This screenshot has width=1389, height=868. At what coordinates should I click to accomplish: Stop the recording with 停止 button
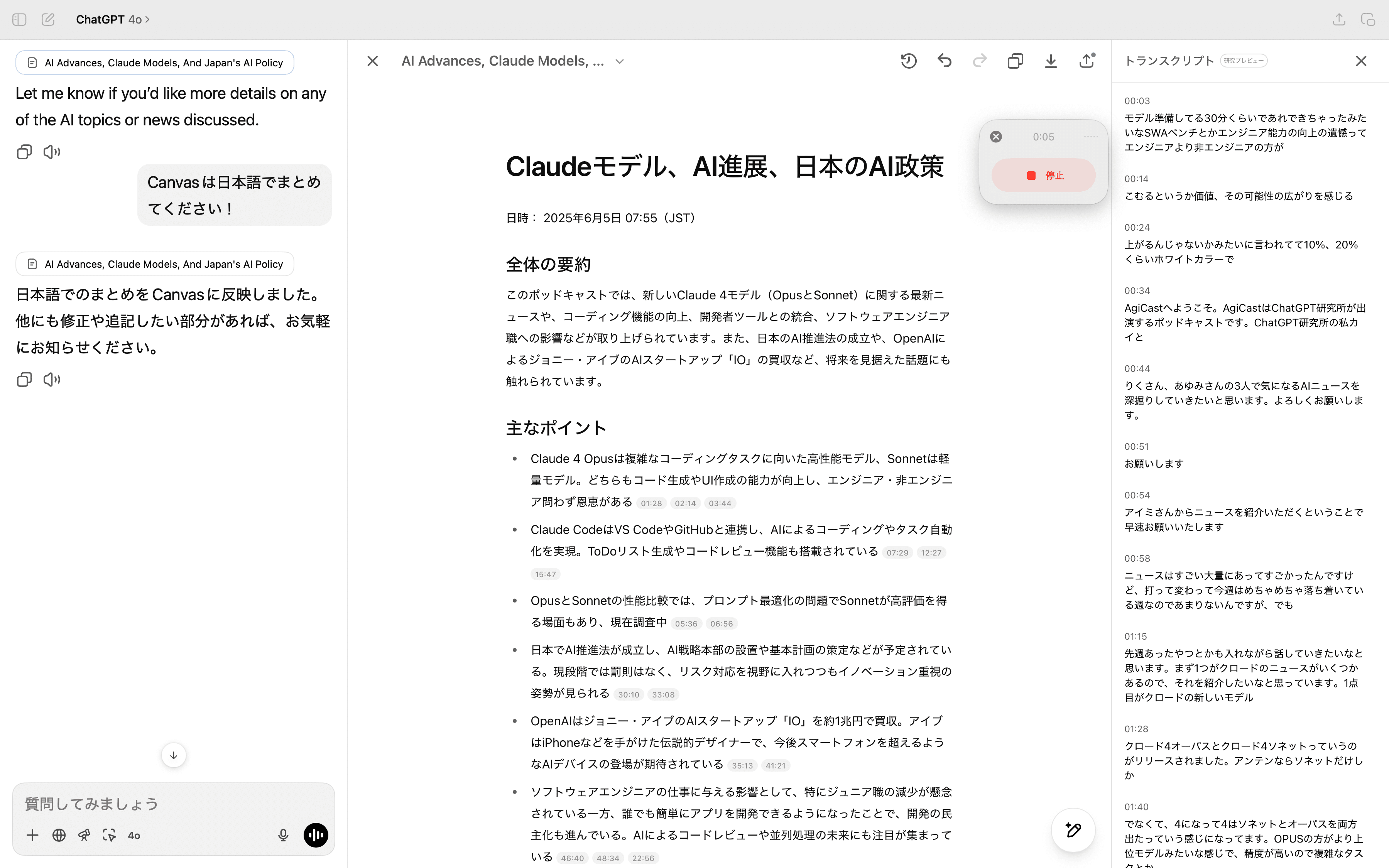coord(1043,175)
